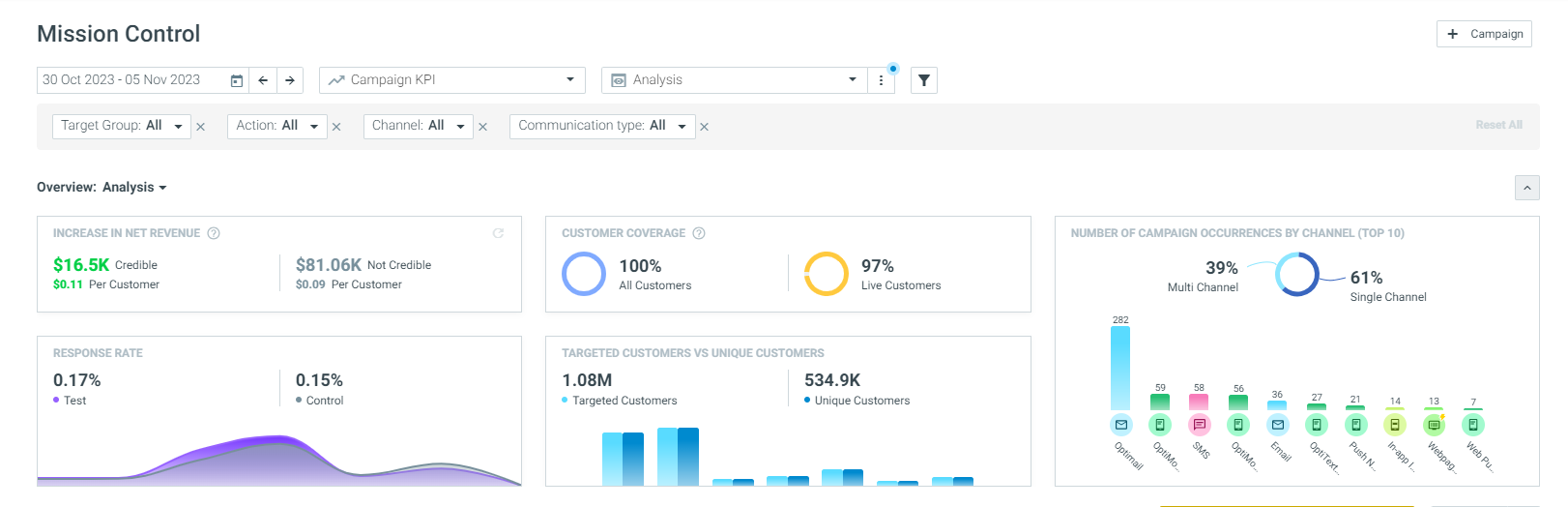Click Customer Coverage help icon

point(699,233)
